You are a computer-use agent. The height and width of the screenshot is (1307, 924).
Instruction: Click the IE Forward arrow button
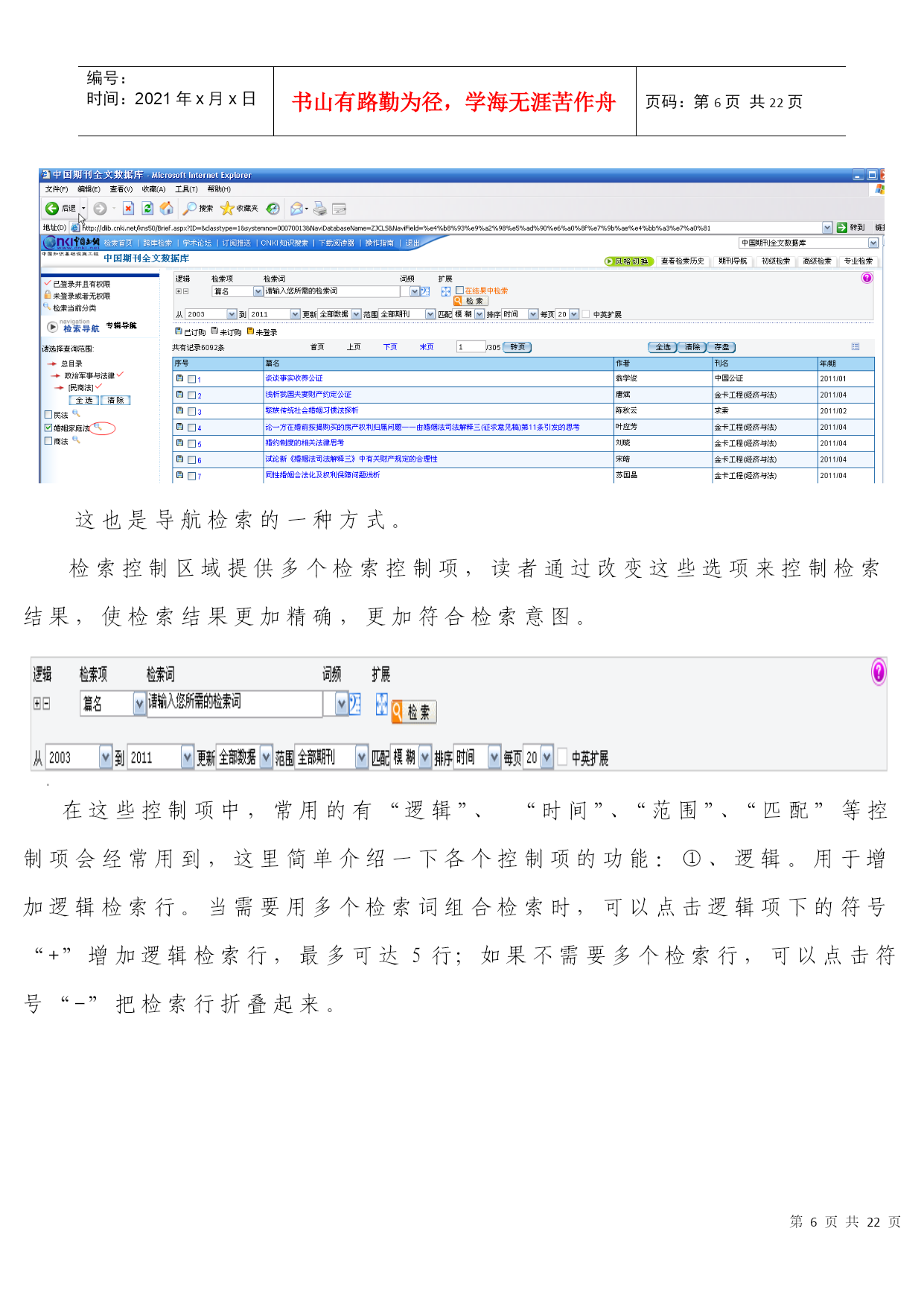100,209
